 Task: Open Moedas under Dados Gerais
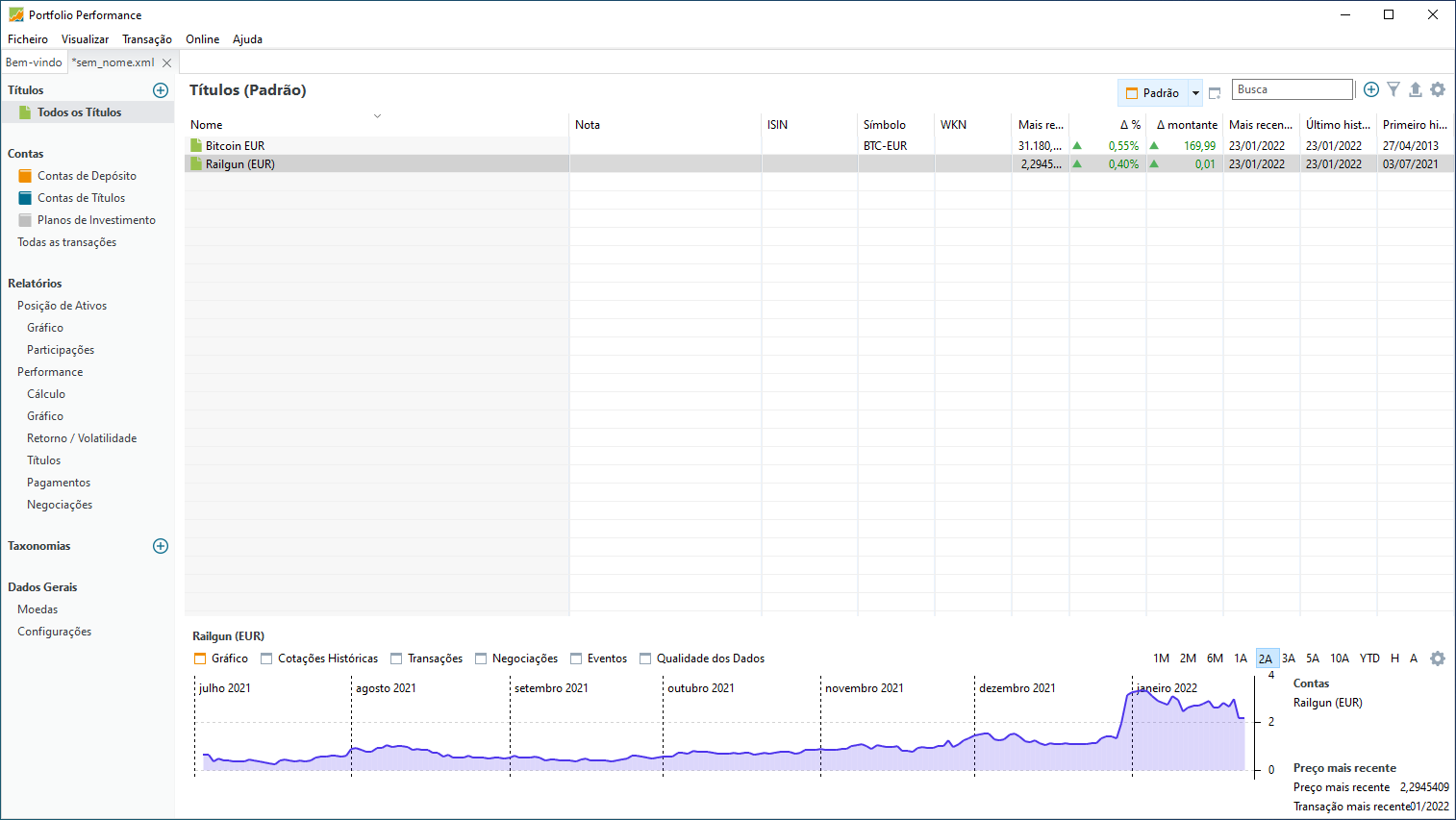click(x=38, y=609)
